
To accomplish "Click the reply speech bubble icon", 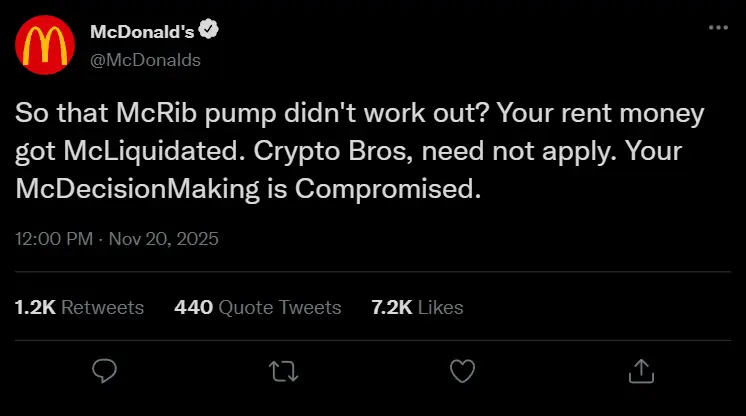I will 105,371.
